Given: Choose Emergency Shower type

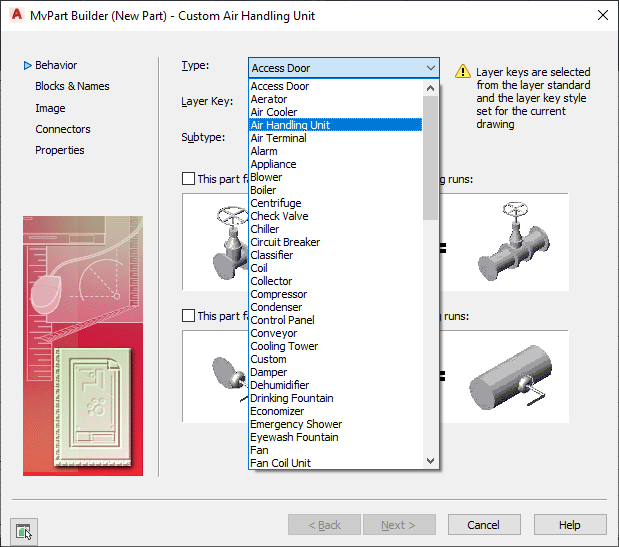Looking at the screenshot, I should 336,424.
